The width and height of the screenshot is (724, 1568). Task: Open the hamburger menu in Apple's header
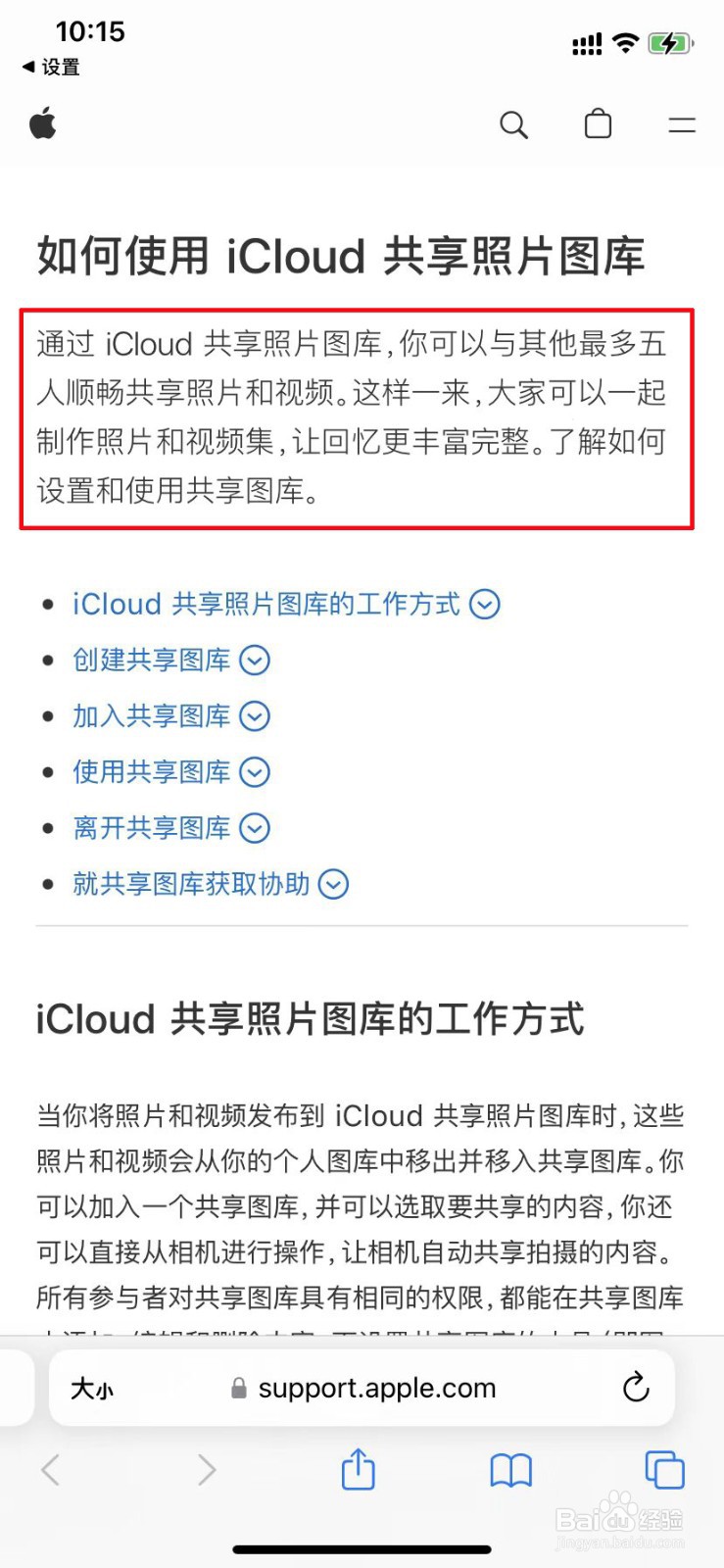click(681, 124)
